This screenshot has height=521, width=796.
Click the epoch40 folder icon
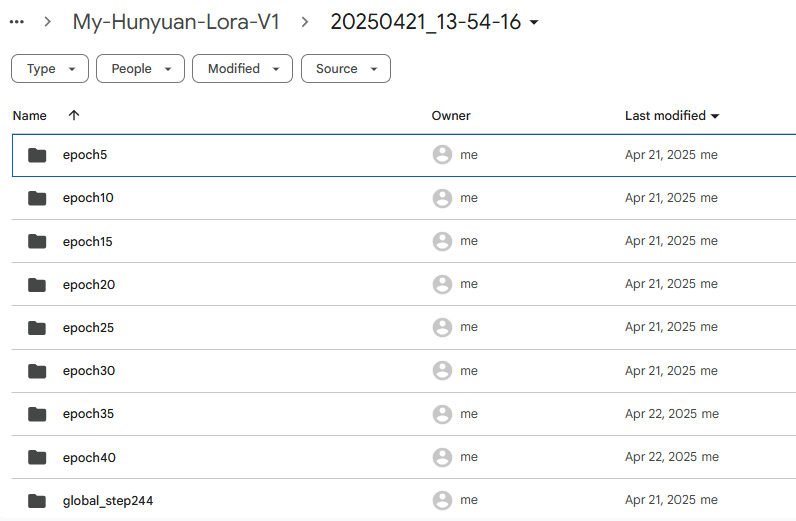tap(37, 458)
